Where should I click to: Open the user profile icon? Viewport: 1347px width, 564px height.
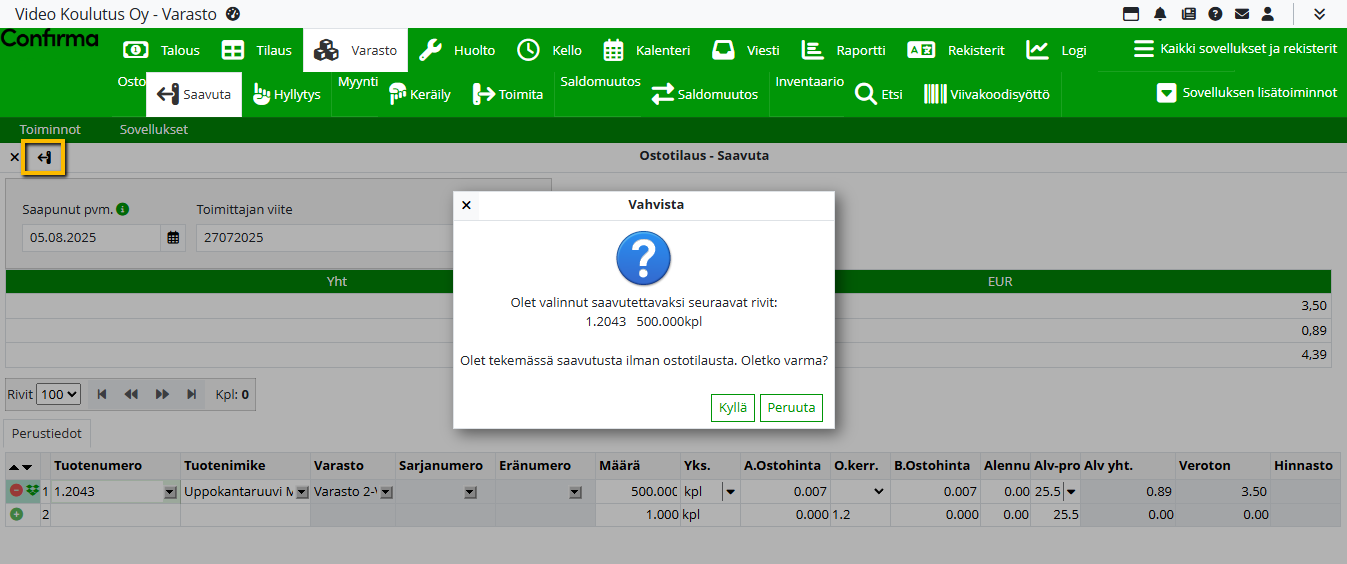1268,14
